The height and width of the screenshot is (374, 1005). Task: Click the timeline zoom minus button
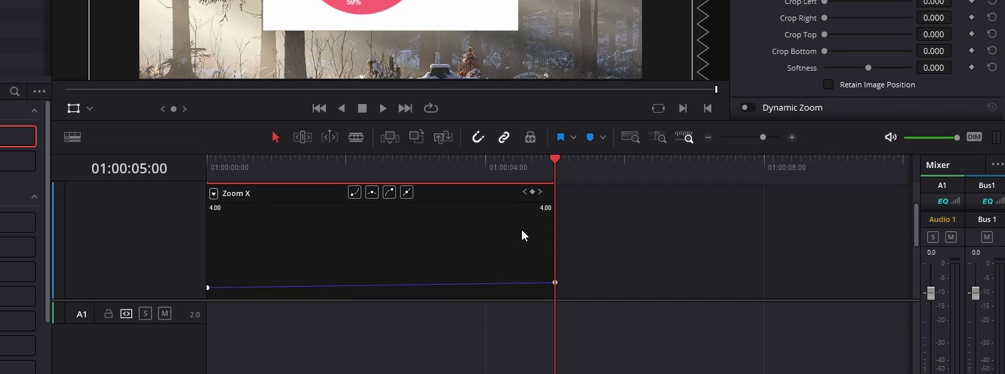(x=708, y=137)
